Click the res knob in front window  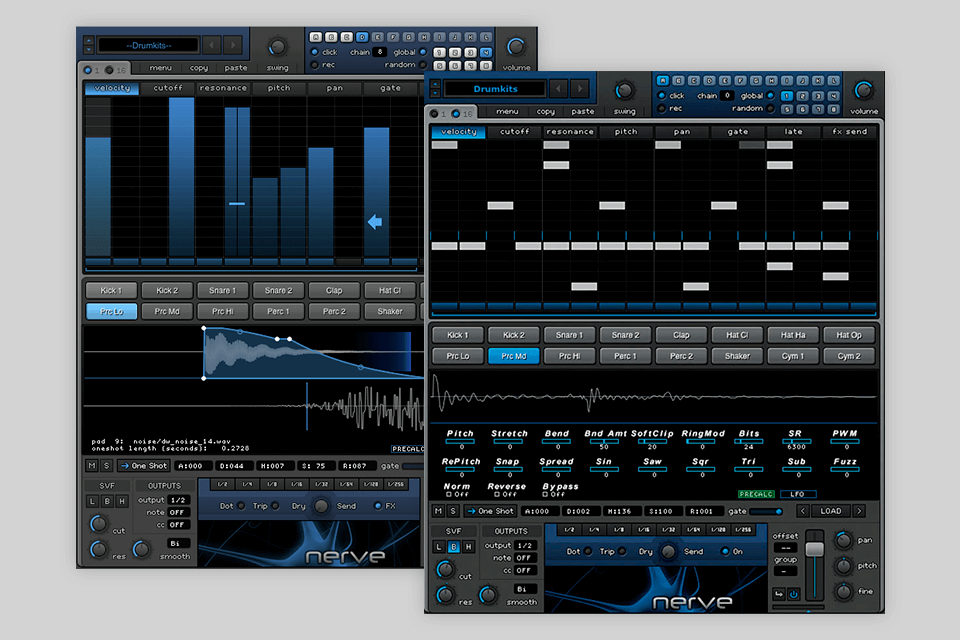coord(445,595)
